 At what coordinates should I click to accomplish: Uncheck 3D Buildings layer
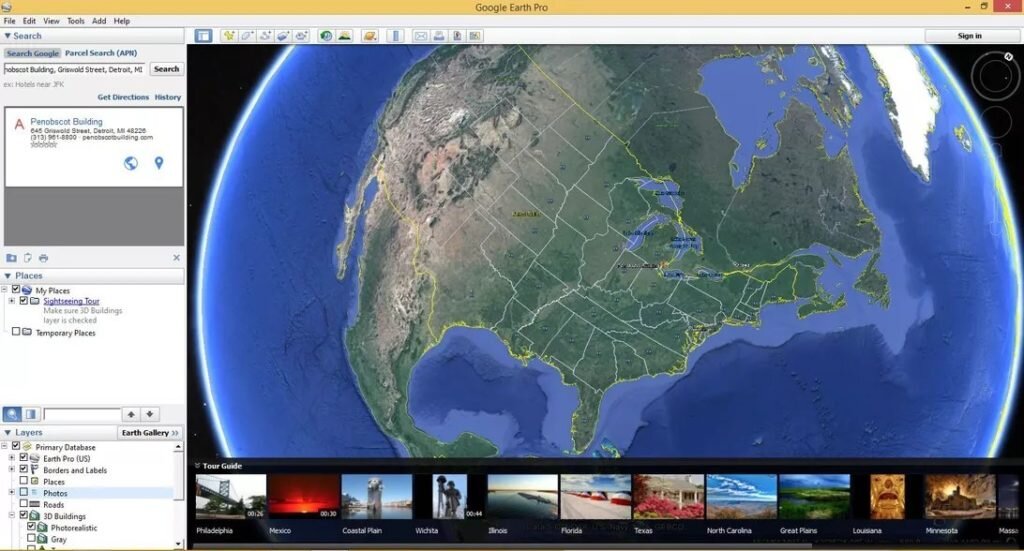pyautogui.click(x=24, y=515)
